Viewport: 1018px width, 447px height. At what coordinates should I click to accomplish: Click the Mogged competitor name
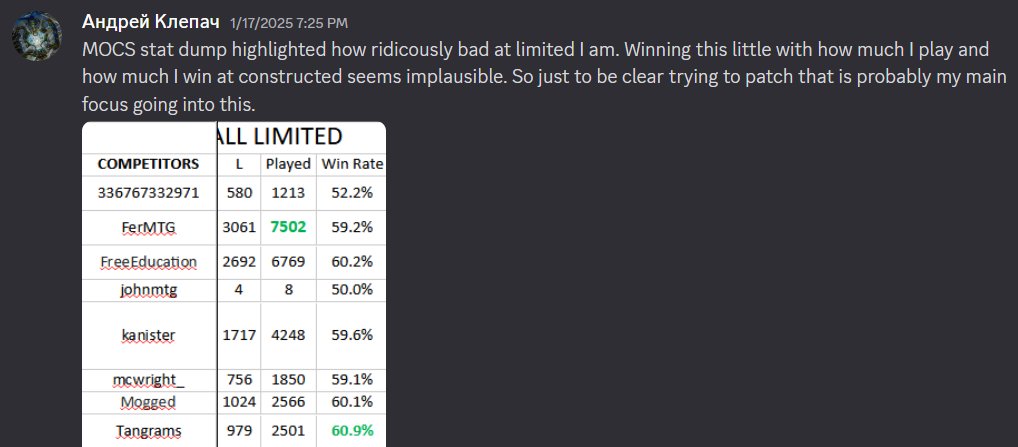tap(148, 403)
